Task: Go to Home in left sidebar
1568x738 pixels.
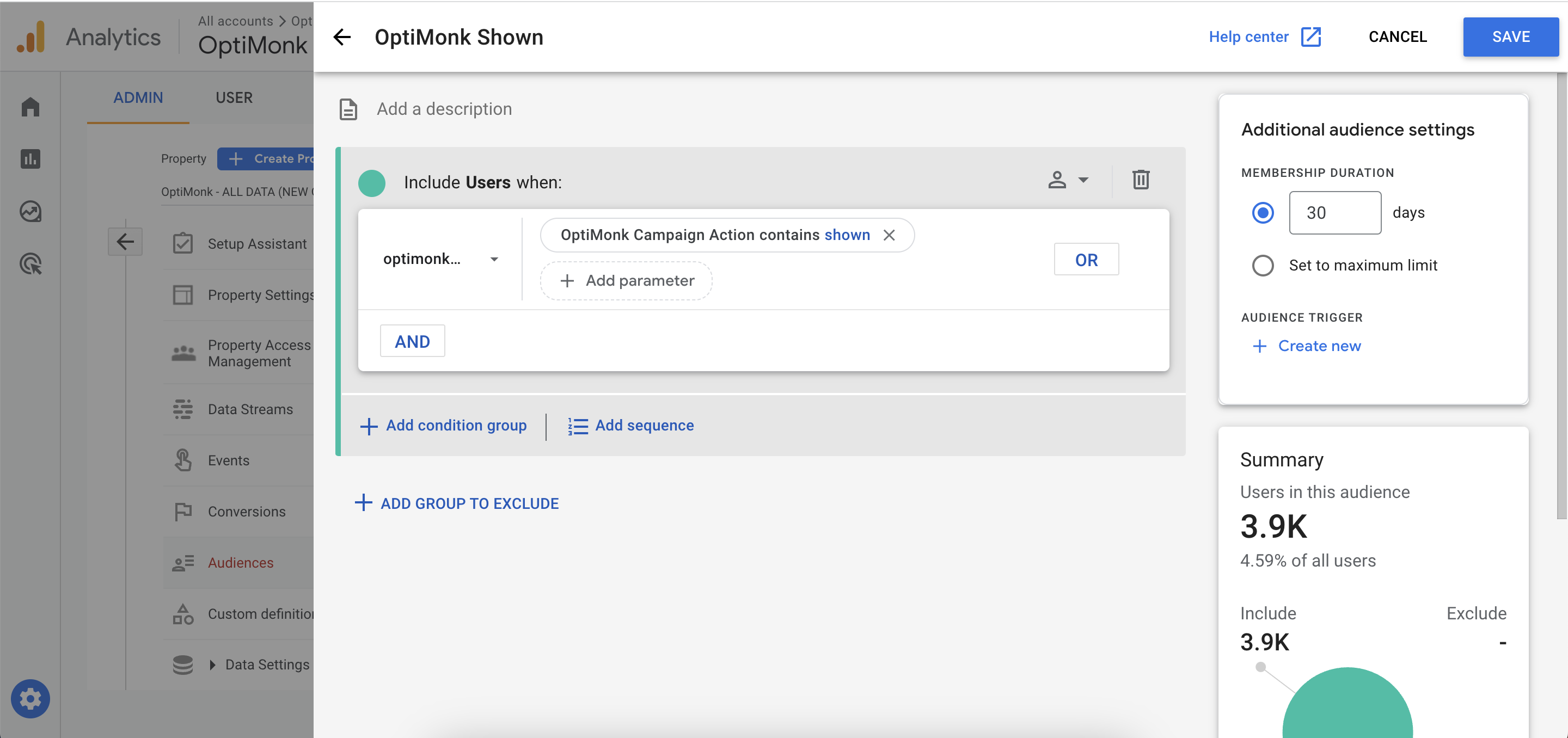Action: [30, 107]
